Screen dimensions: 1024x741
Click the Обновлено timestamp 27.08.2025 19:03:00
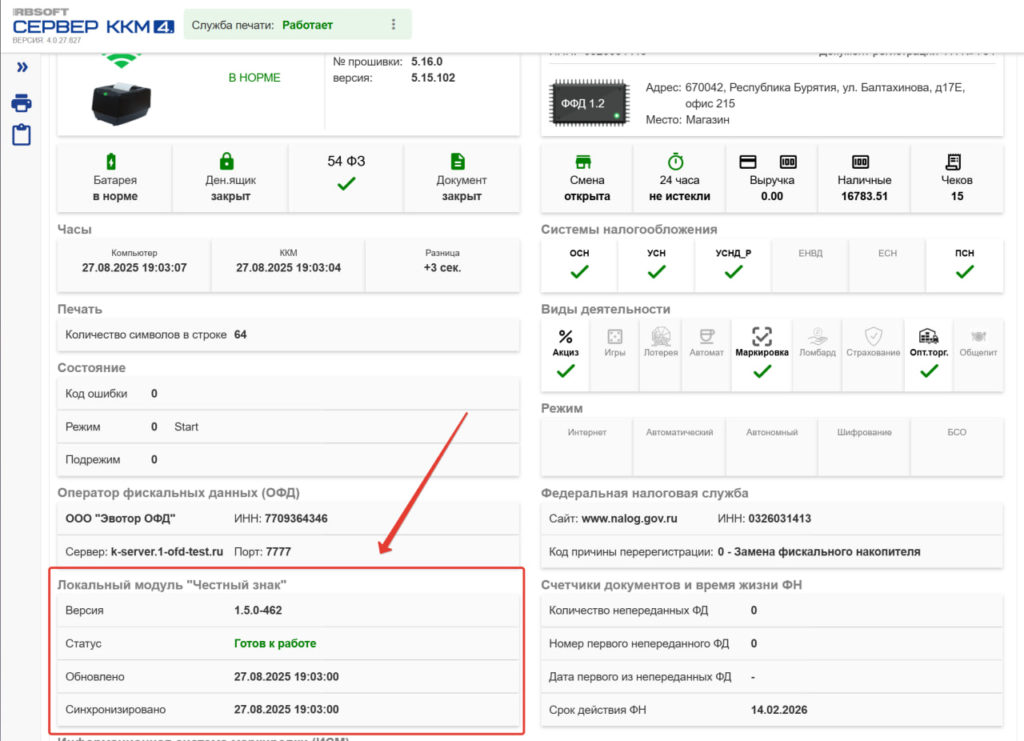[286, 676]
